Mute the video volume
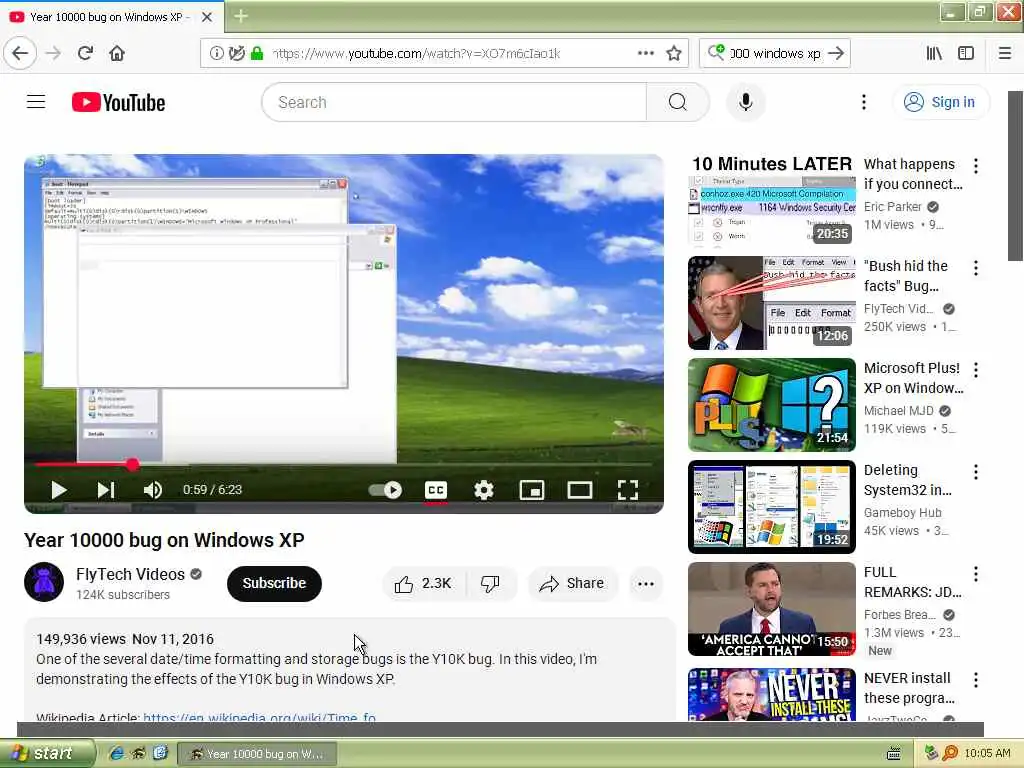Image resolution: width=1024 pixels, height=768 pixels. [153, 490]
